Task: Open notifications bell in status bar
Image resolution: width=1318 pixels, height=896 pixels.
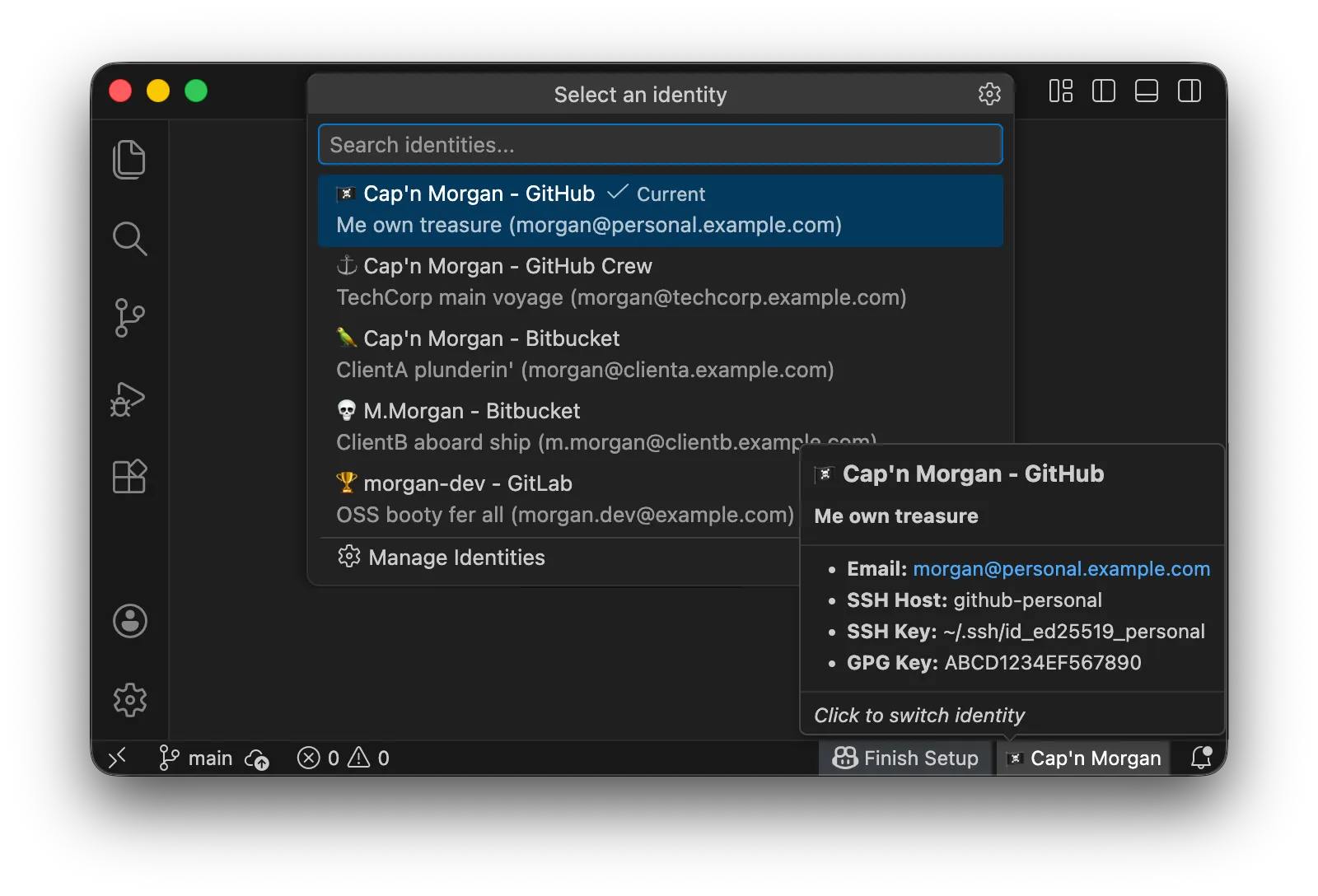Action: tap(1202, 758)
